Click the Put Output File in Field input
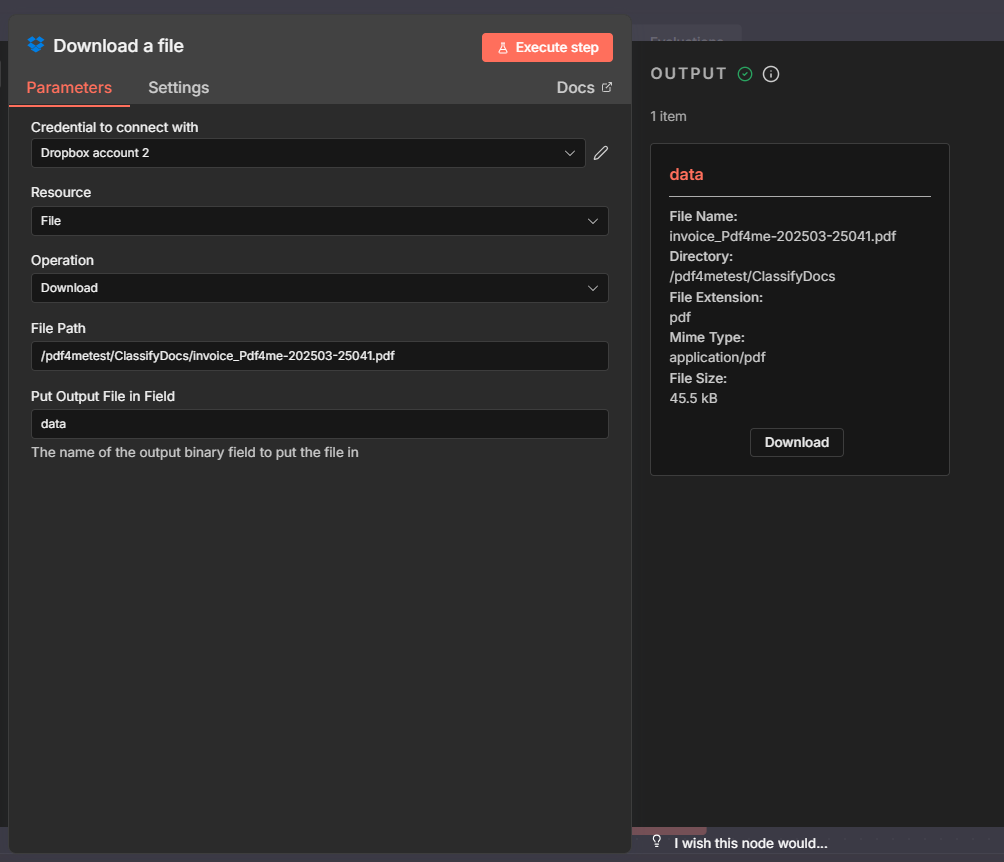Viewport: 1004px width, 862px height. (319, 424)
